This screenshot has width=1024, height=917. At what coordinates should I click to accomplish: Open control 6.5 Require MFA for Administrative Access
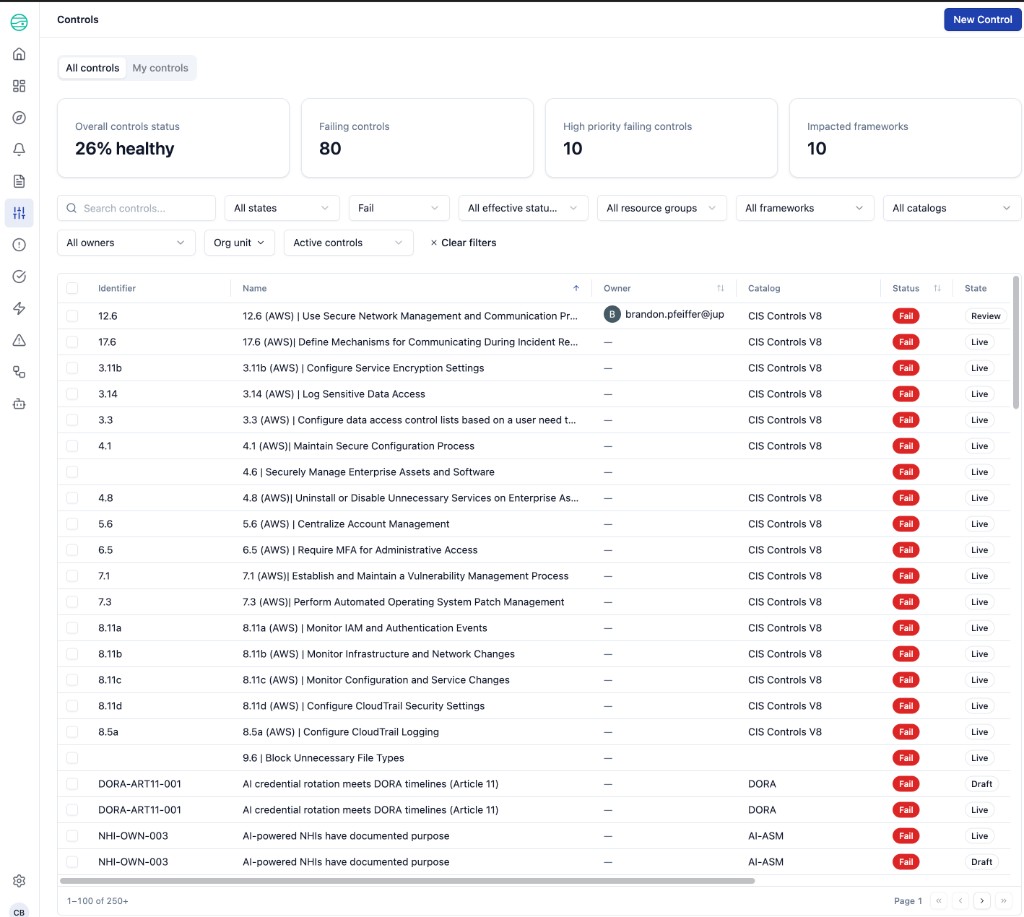point(360,550)
